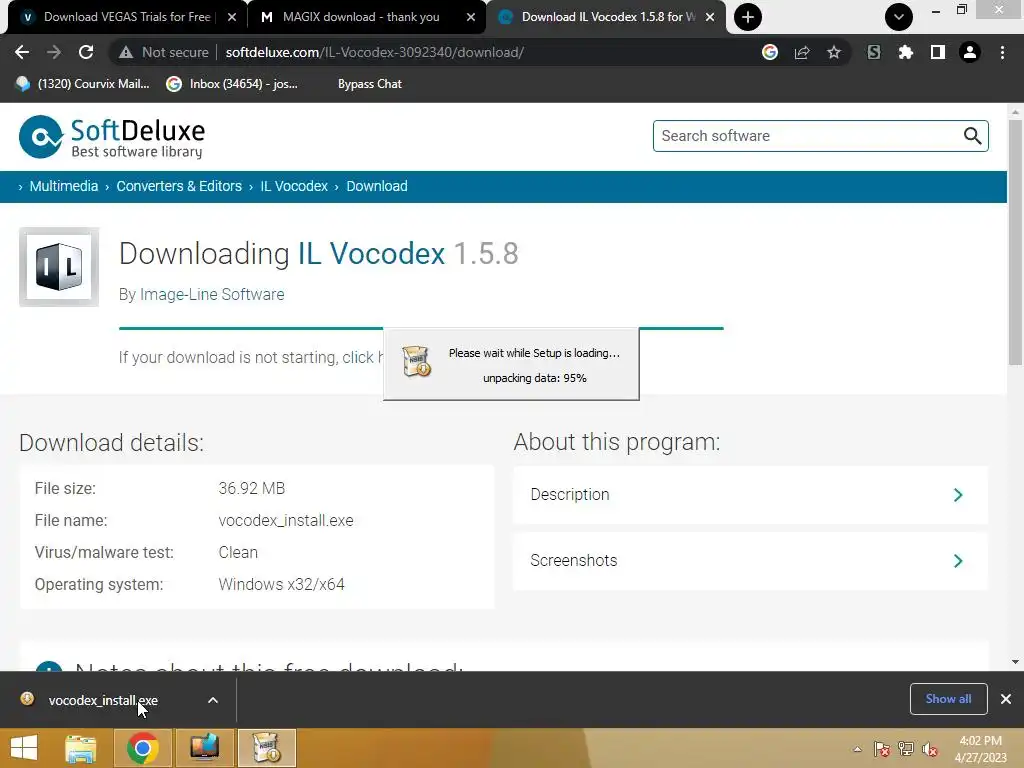Reload the current page
This screenshot has width=1024, height=768.
[x=86, y=52]
